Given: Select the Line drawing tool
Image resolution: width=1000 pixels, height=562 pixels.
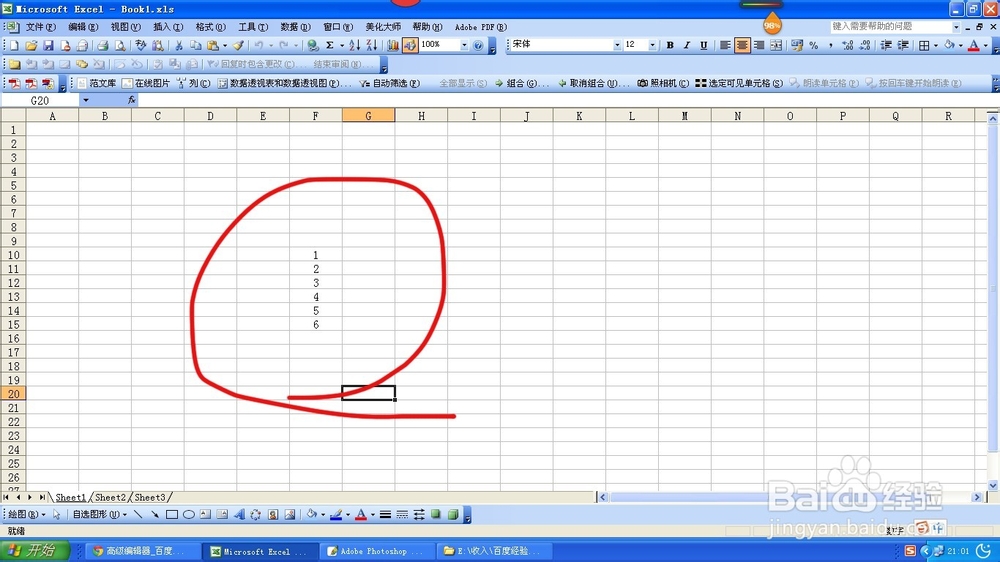Looking at the screenshot, I should (x=138, y=515).
